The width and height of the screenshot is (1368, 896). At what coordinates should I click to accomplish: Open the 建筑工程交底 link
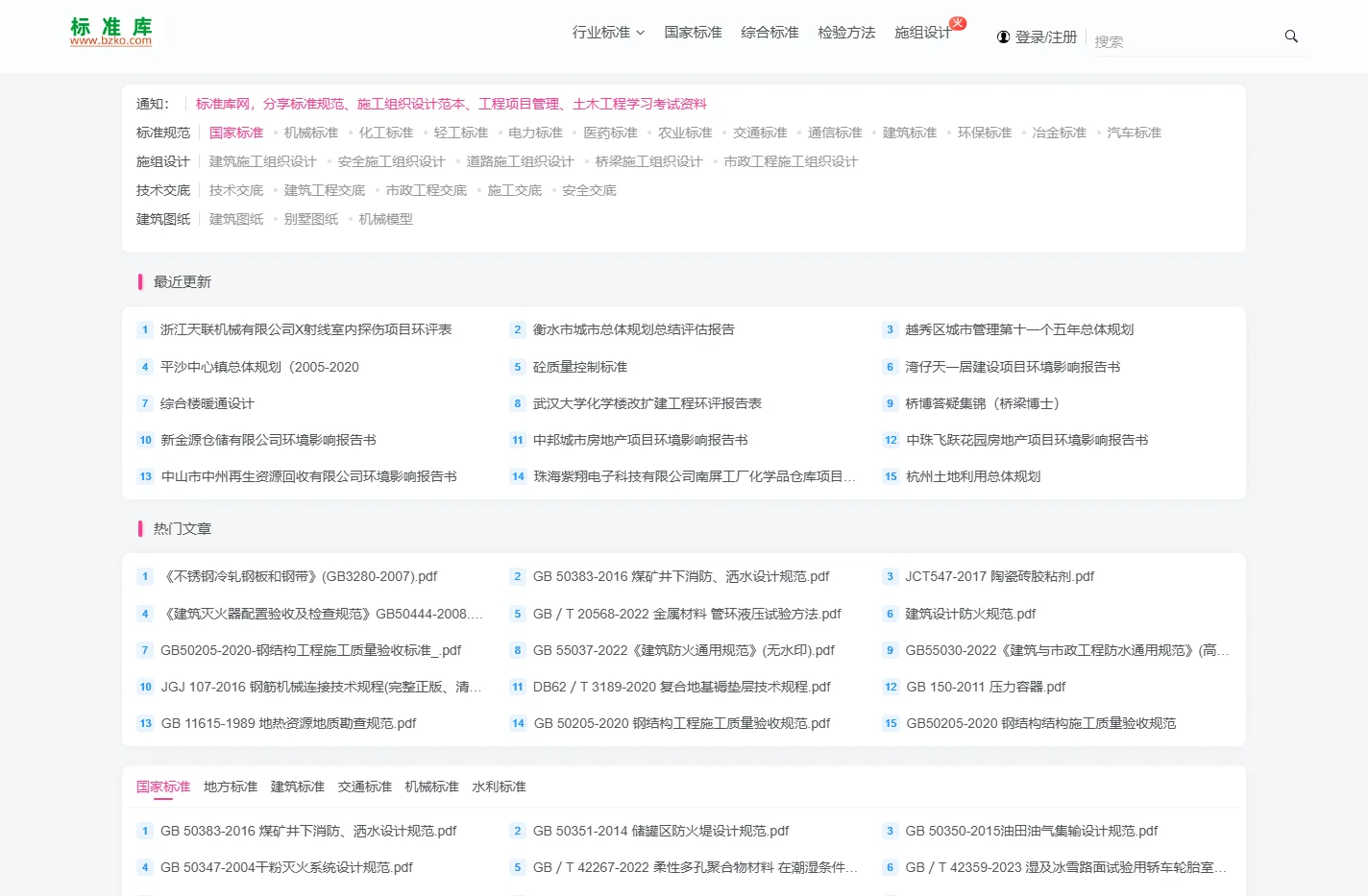click(325, 190)
